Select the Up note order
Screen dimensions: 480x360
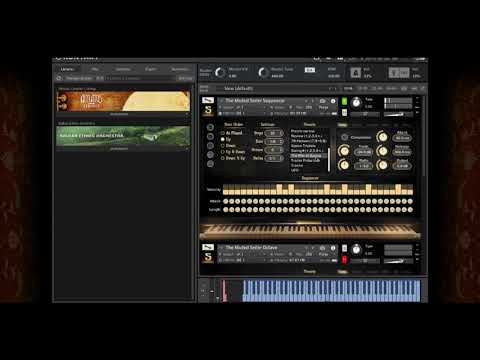[x=226, y=139]
